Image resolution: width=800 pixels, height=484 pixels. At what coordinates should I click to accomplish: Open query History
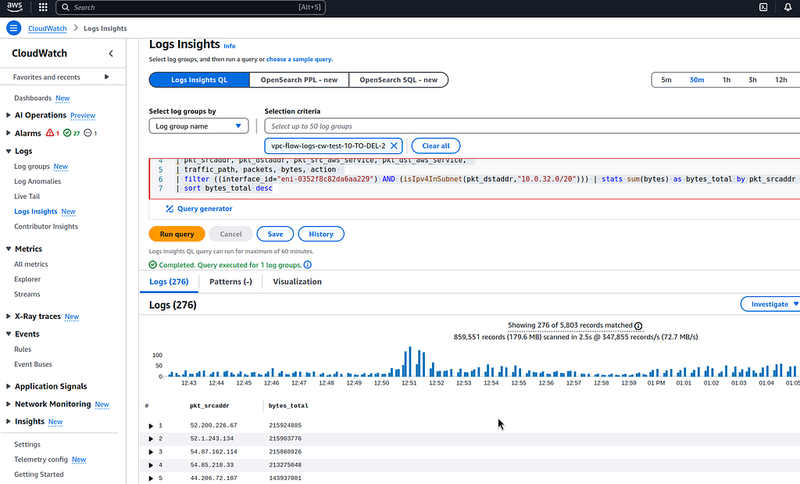coord(321,234)
